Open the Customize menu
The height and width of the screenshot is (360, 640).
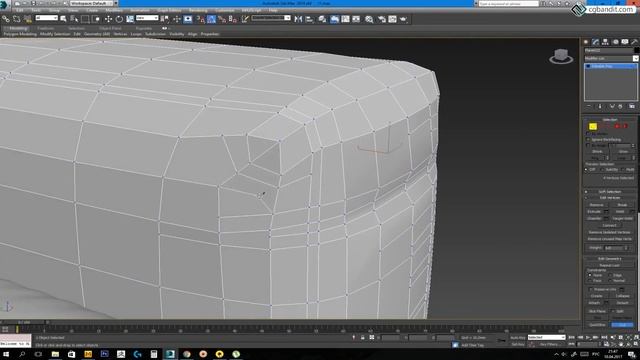[224, 10]
